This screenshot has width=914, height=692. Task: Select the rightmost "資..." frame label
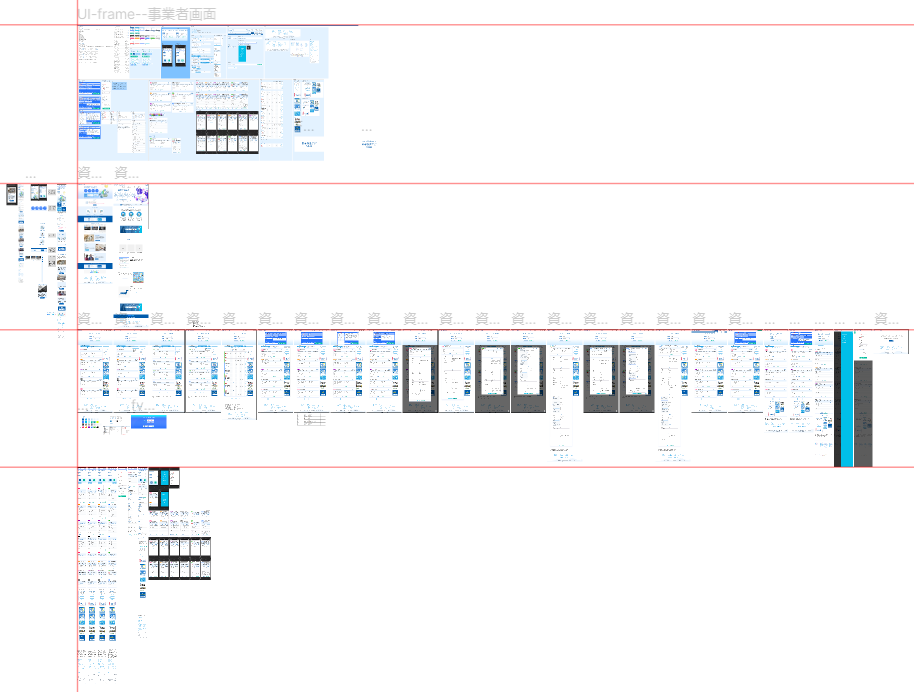click(x=881, y=319)
